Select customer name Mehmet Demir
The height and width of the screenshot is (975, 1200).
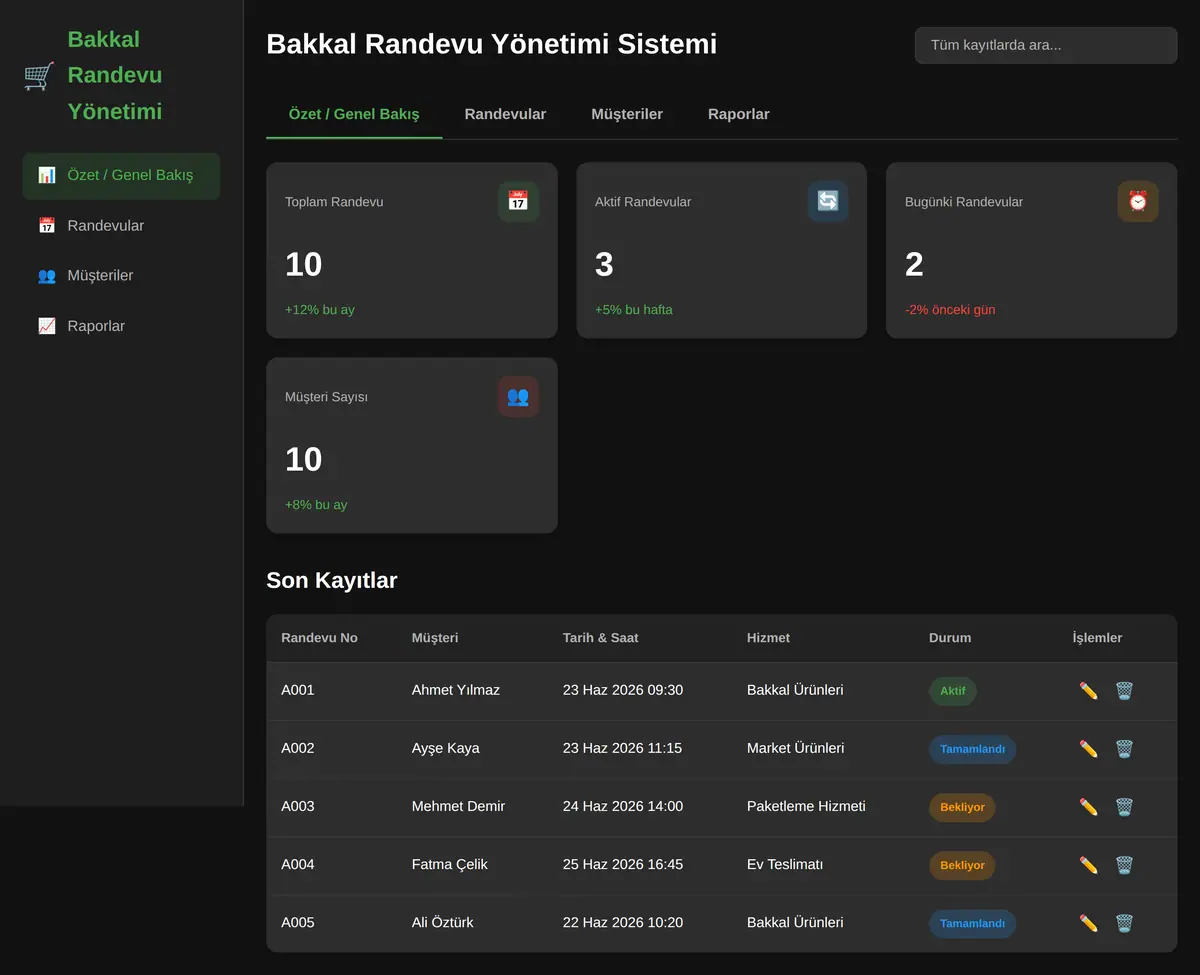(458, 806)
